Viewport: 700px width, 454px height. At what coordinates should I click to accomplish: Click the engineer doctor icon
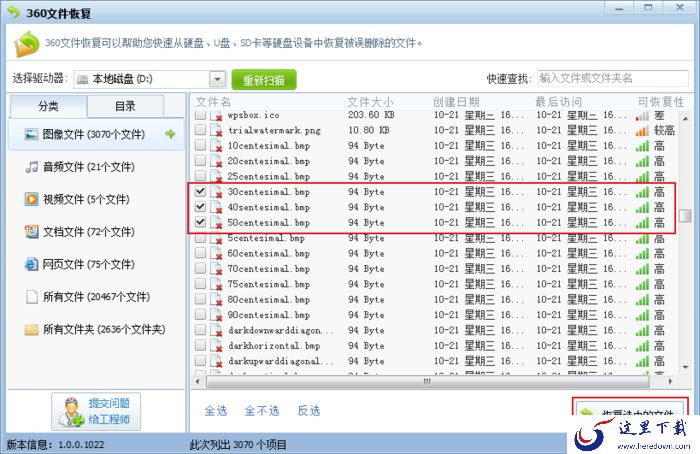click(x=71, y=412)
